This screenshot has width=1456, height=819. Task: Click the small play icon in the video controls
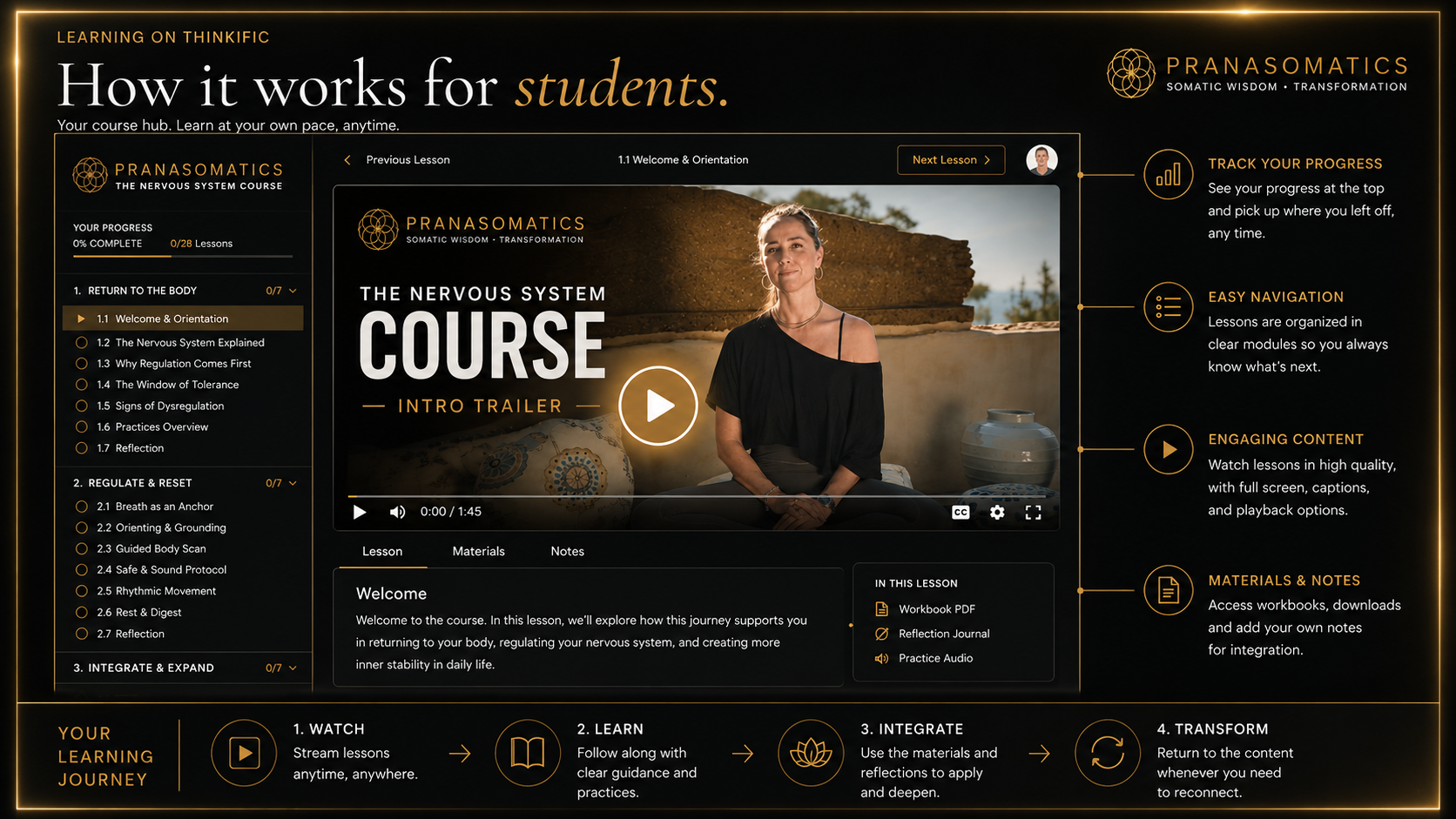click(360, 512)
